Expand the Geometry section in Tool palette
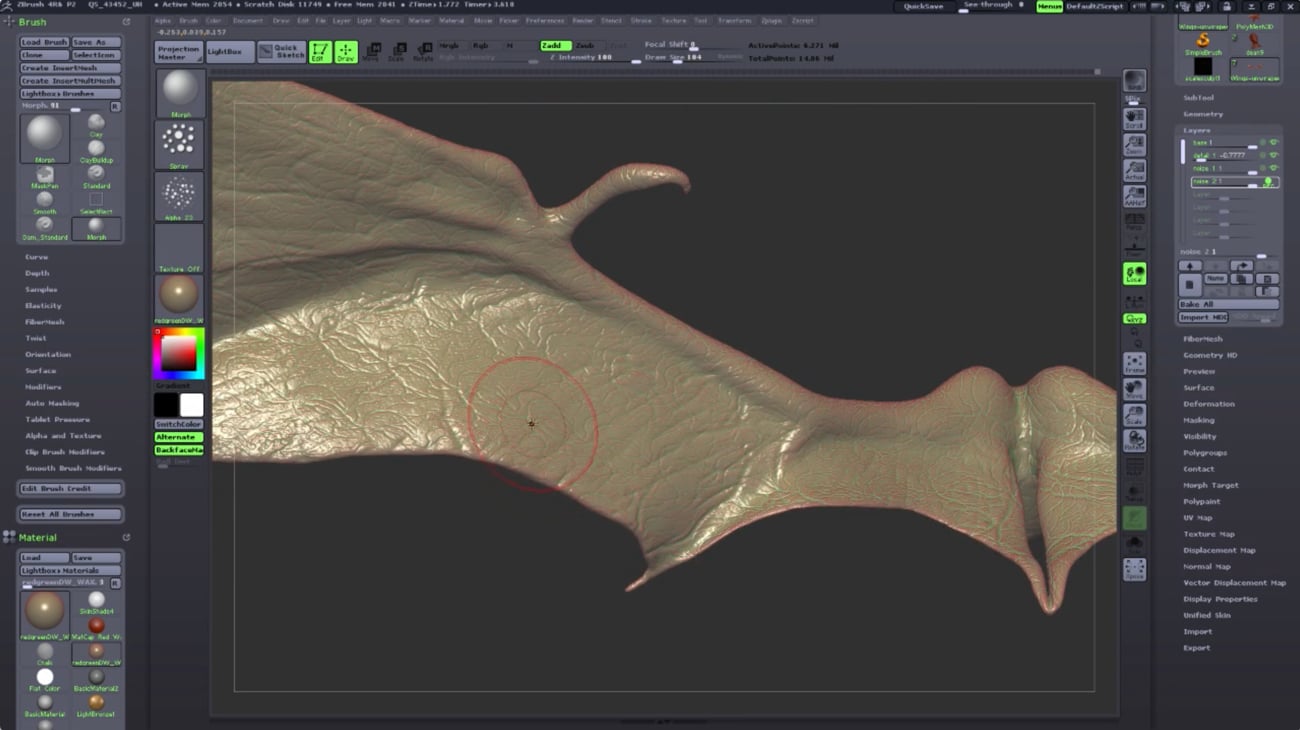Screen dimensions: 1300x730 pyautogui.click(x=1203, y=114)
